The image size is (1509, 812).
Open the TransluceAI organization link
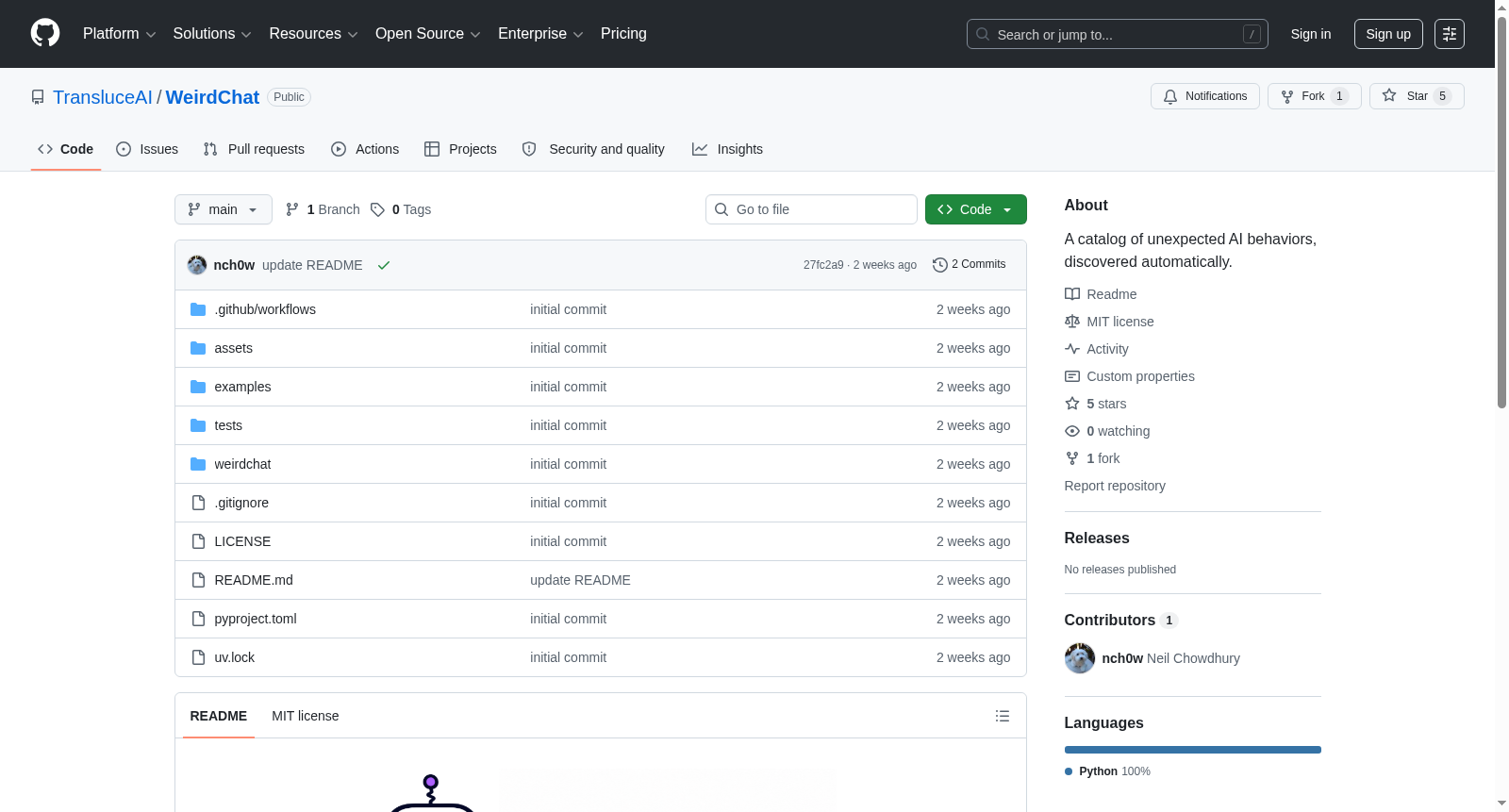click(103, 97)
